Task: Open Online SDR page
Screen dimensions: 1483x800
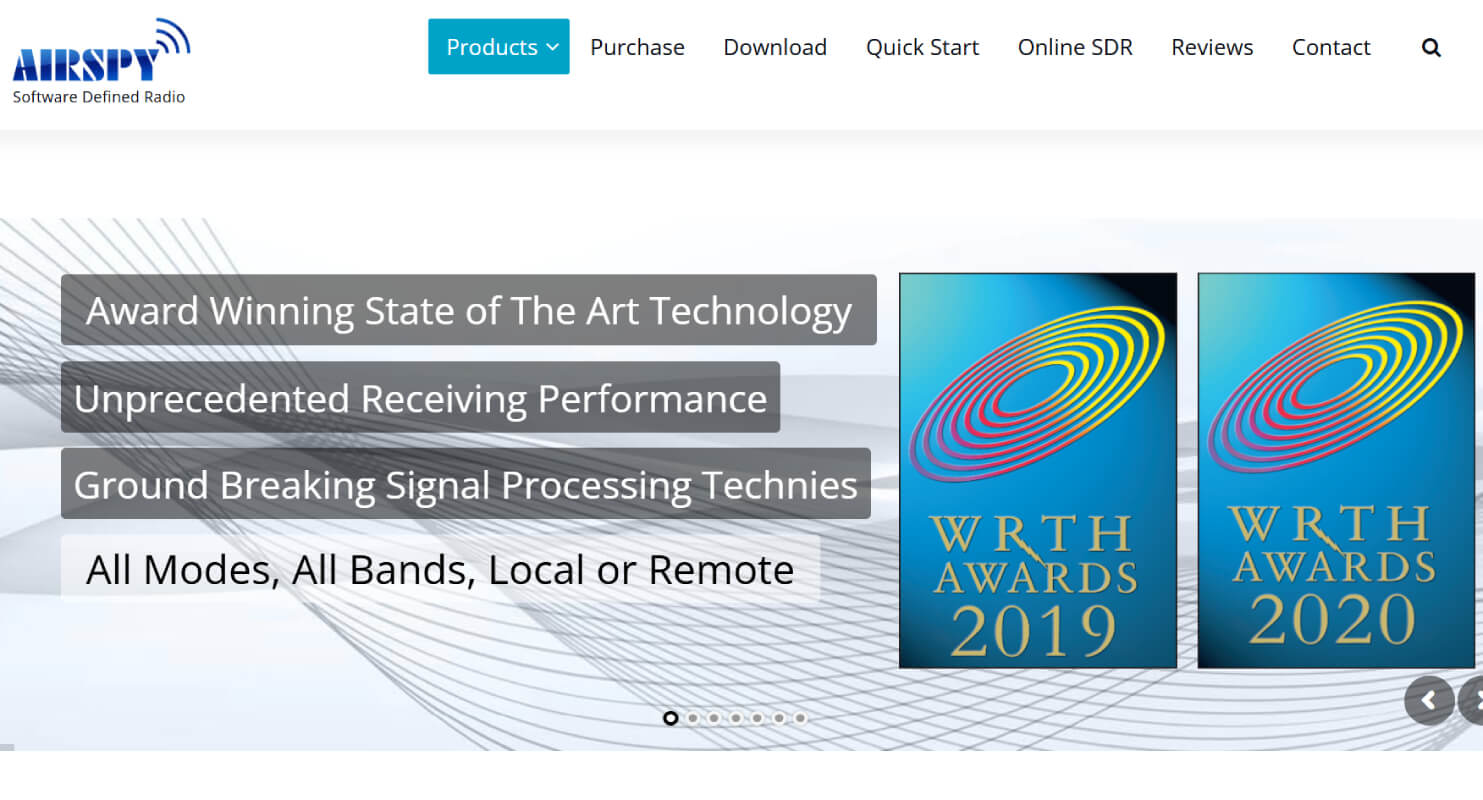Action: tap(1075, 47)
